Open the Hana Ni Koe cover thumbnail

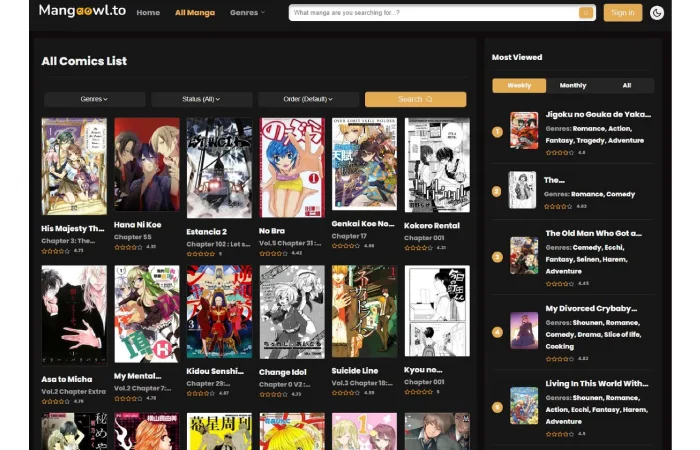[x=147, y=165]
